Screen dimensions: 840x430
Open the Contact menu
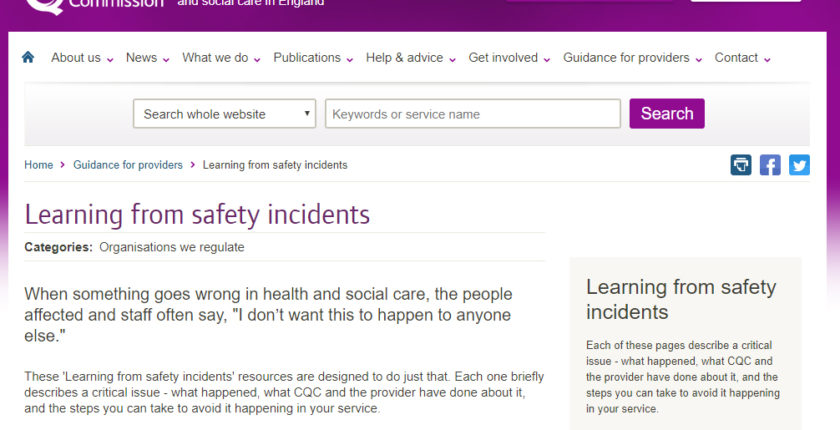pyautogui.click(x=736, y=58)
